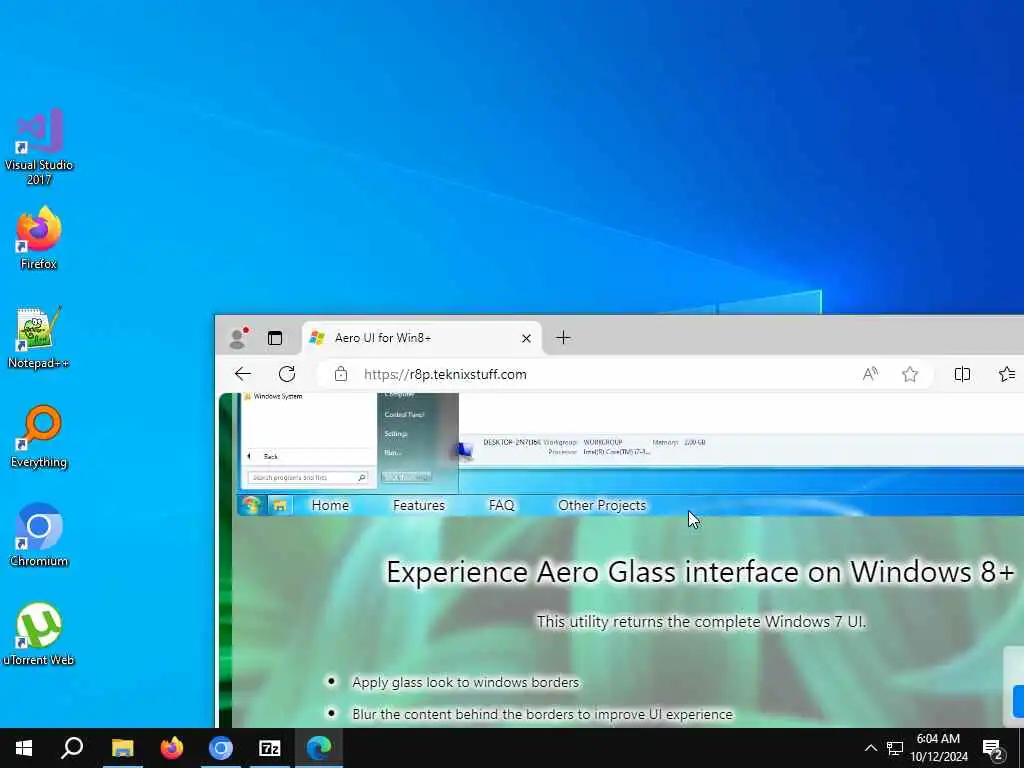Screen dimensions: 1024x768
Task: Open the Favorites list icon
Action: pos(1006,374)
